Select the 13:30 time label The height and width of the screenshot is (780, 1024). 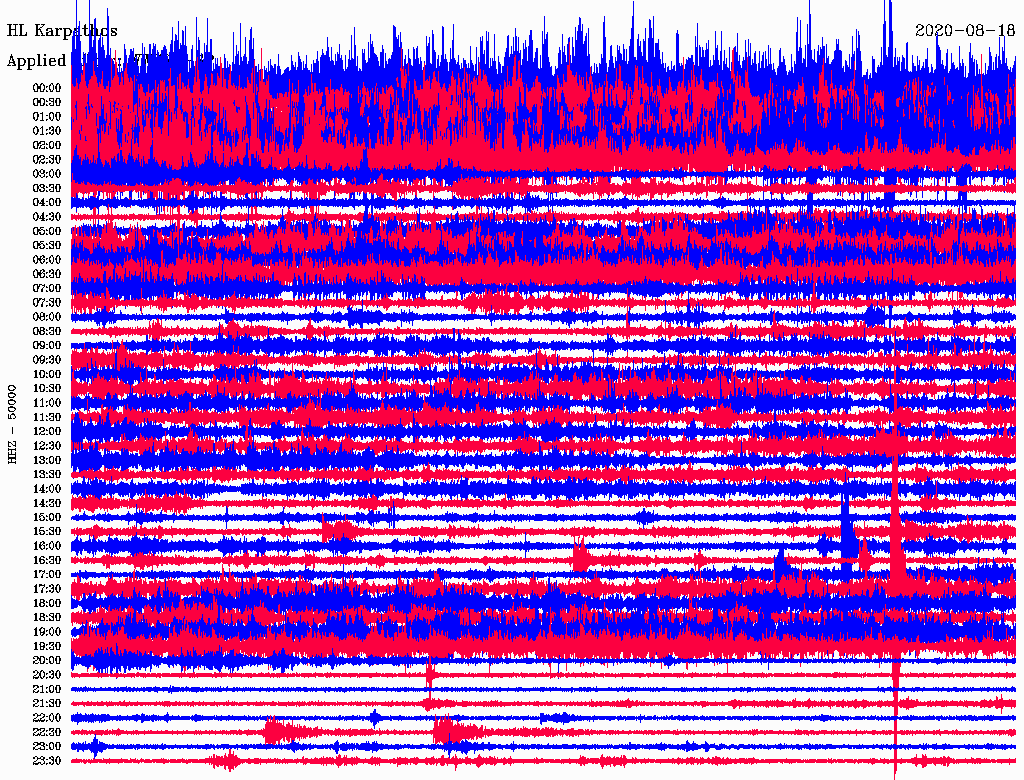47,475
